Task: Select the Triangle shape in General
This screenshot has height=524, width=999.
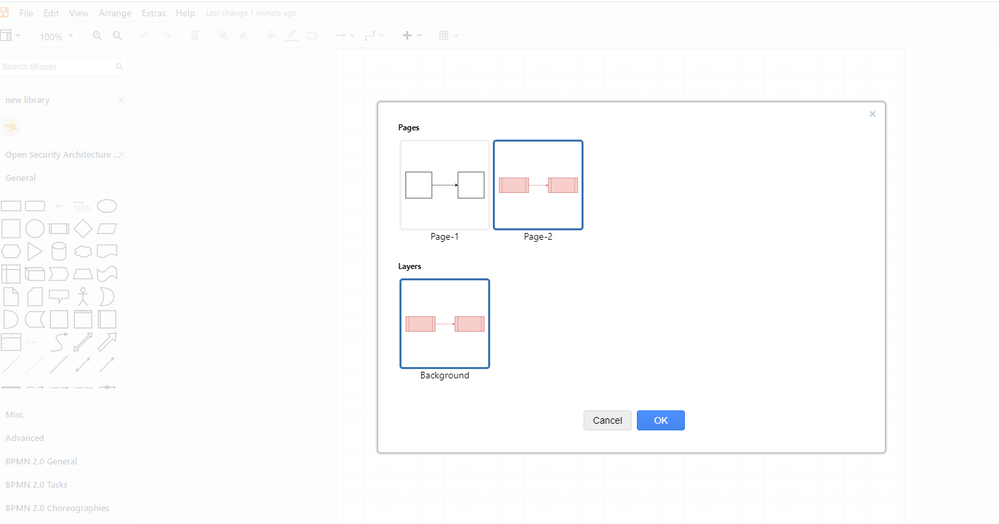Action: 34,251
